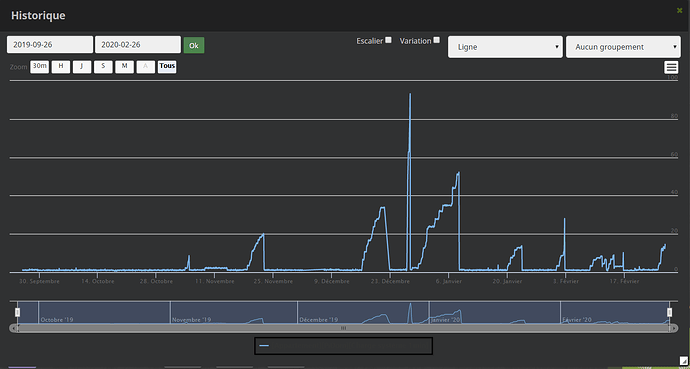Click the resize handle at the dialog corner
Screen dimensions: 690x369
click(x=683, y=361)
